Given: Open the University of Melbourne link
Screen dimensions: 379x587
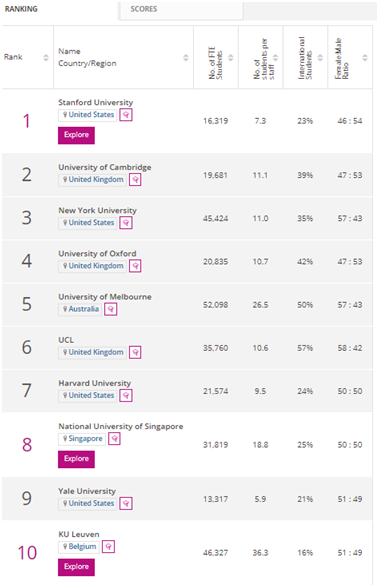Looking at the screenshot, I should [105, 297].
